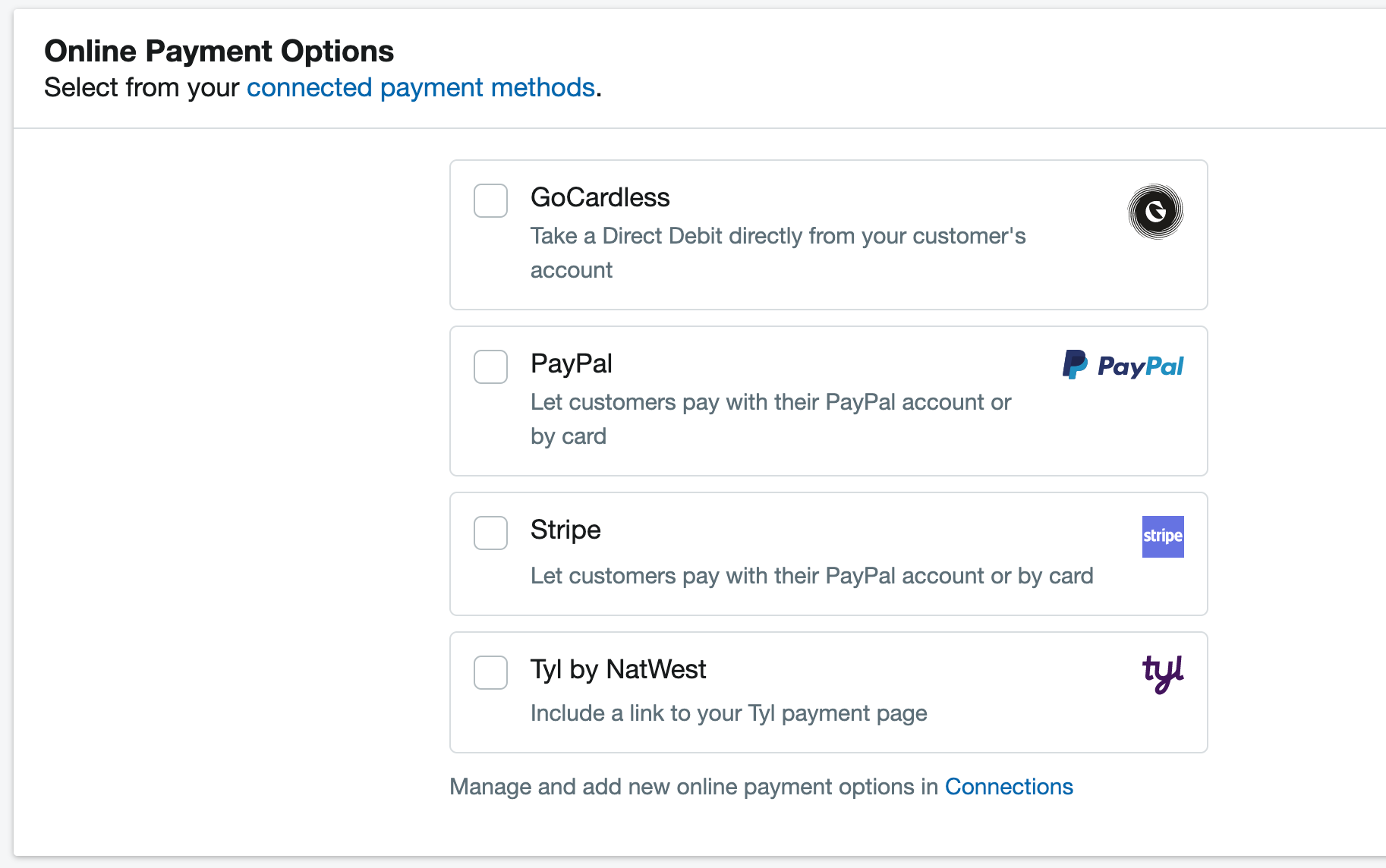1386x868 pixels.
Task: Select the Tyl by NatWest title
Action: (618, 669)
